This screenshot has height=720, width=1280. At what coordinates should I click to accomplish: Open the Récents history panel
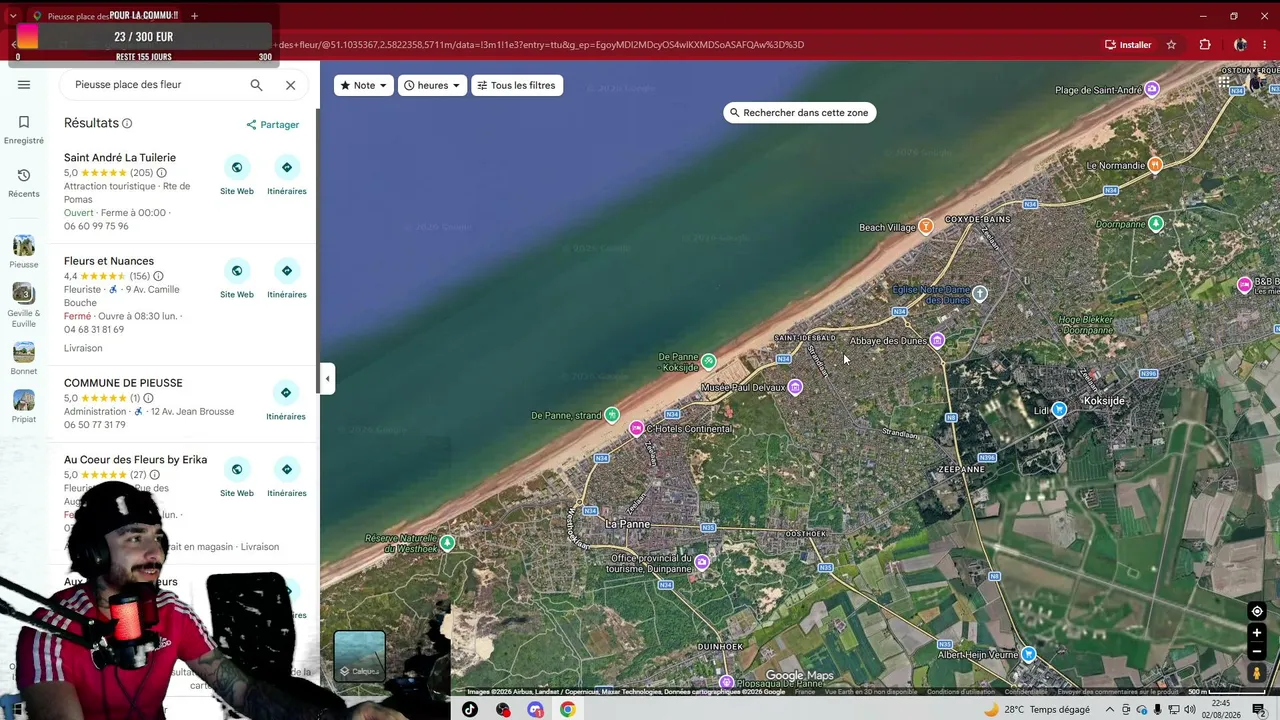(24, 183)
